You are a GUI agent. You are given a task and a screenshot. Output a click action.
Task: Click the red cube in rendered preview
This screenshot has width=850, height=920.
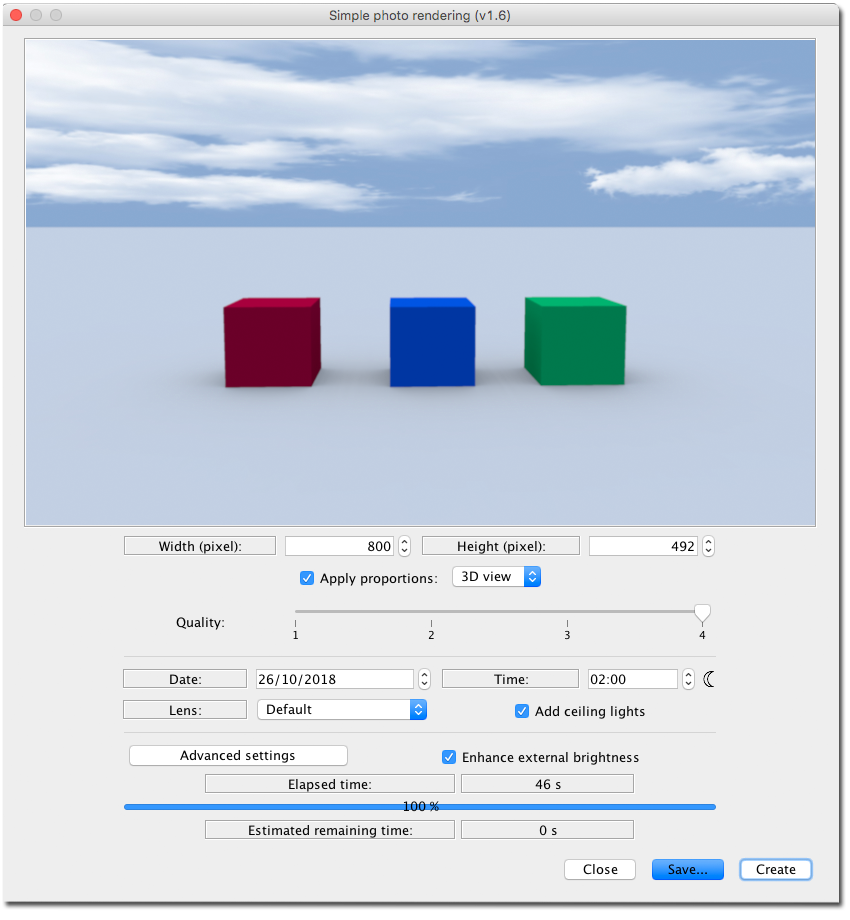(x=272, y=343)
